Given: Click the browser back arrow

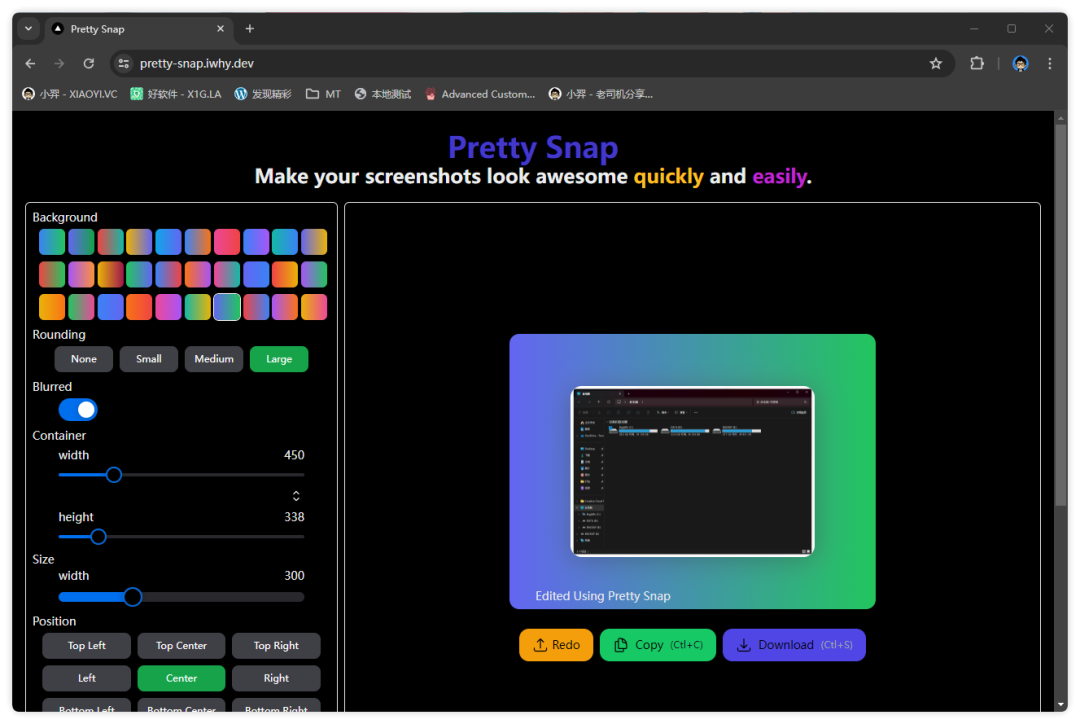Looking at the screenshot, I should click(30, 63).
